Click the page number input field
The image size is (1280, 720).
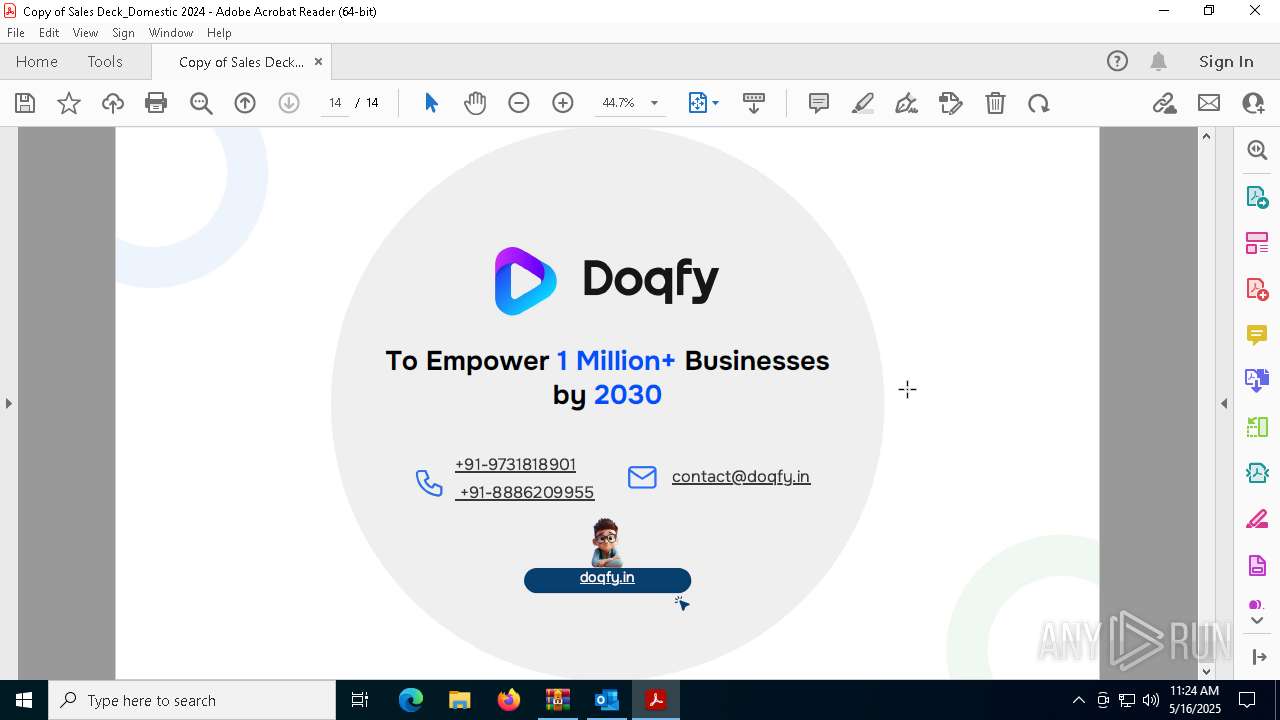point(335,103)
